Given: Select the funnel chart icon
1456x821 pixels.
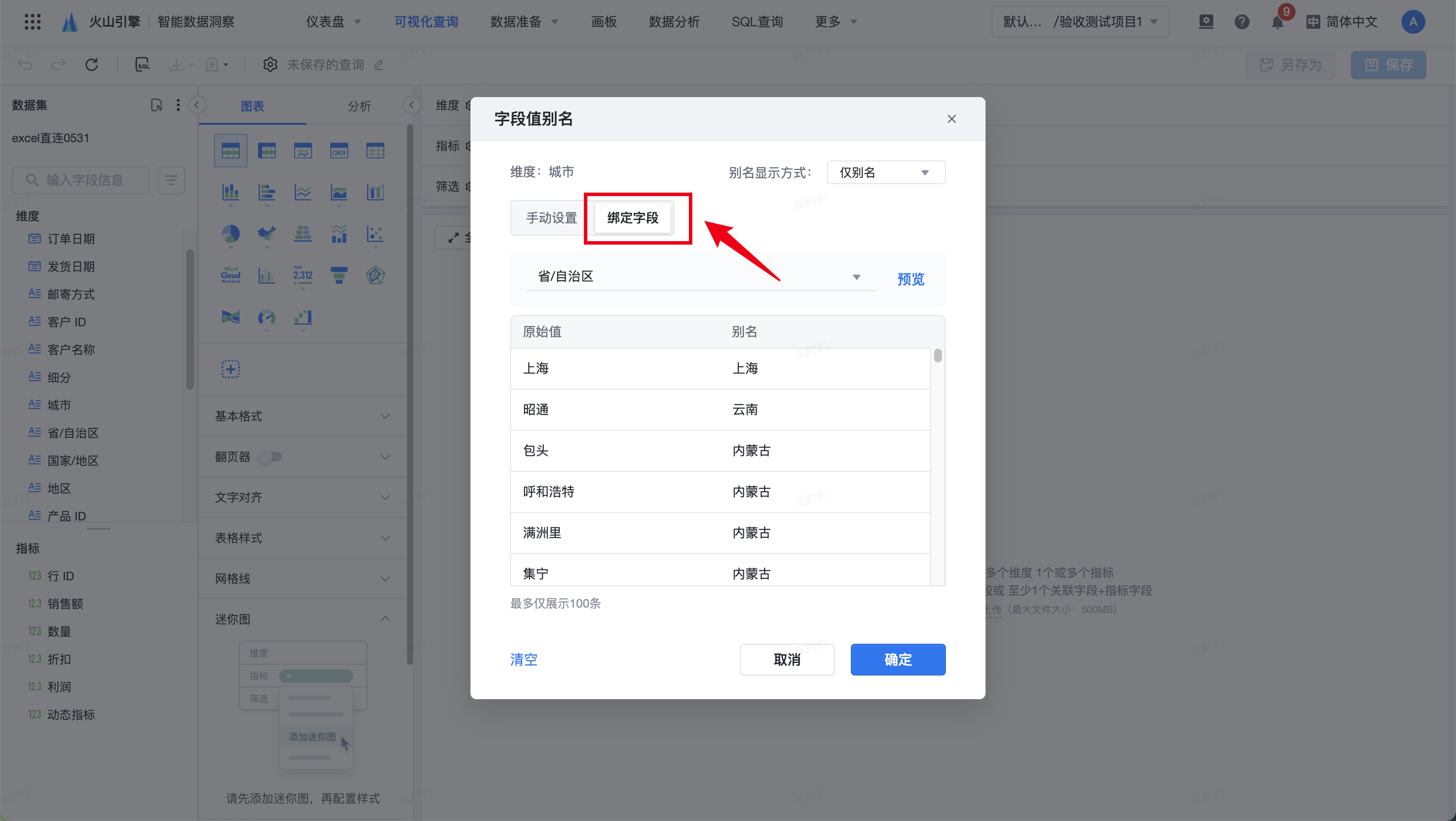Looking at the screenshot, I should pyautogui.click(x=339, y=275).
